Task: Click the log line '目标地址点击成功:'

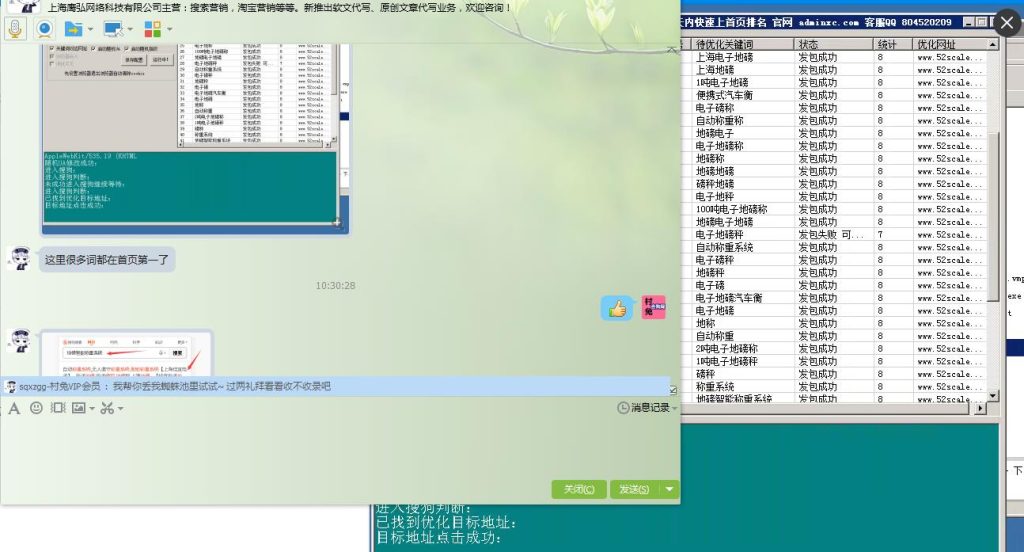Action: (x=439, y=538)
